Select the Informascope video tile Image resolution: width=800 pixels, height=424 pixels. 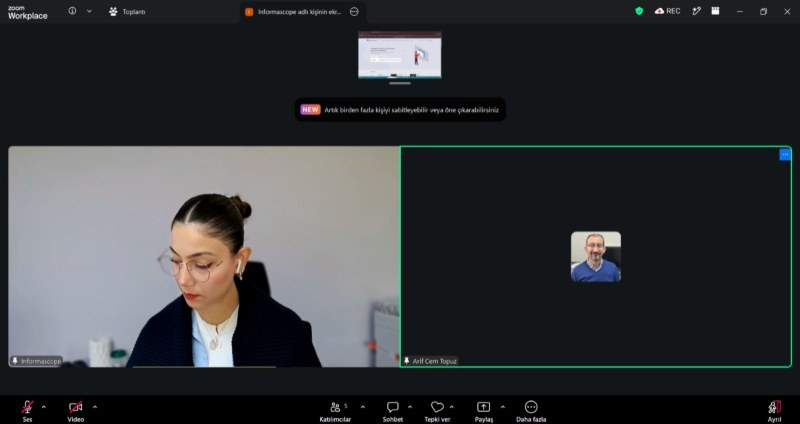[204, 257]
